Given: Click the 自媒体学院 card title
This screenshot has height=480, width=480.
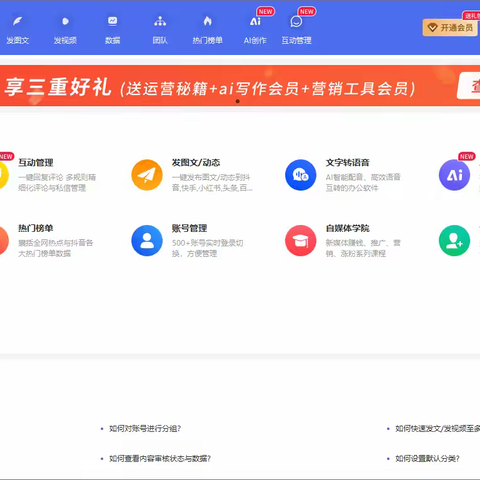Looking at the screenshot, I should point(348,228).
